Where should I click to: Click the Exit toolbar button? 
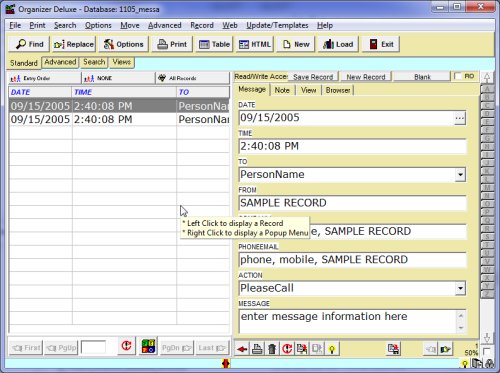click(x=381, y=44)
